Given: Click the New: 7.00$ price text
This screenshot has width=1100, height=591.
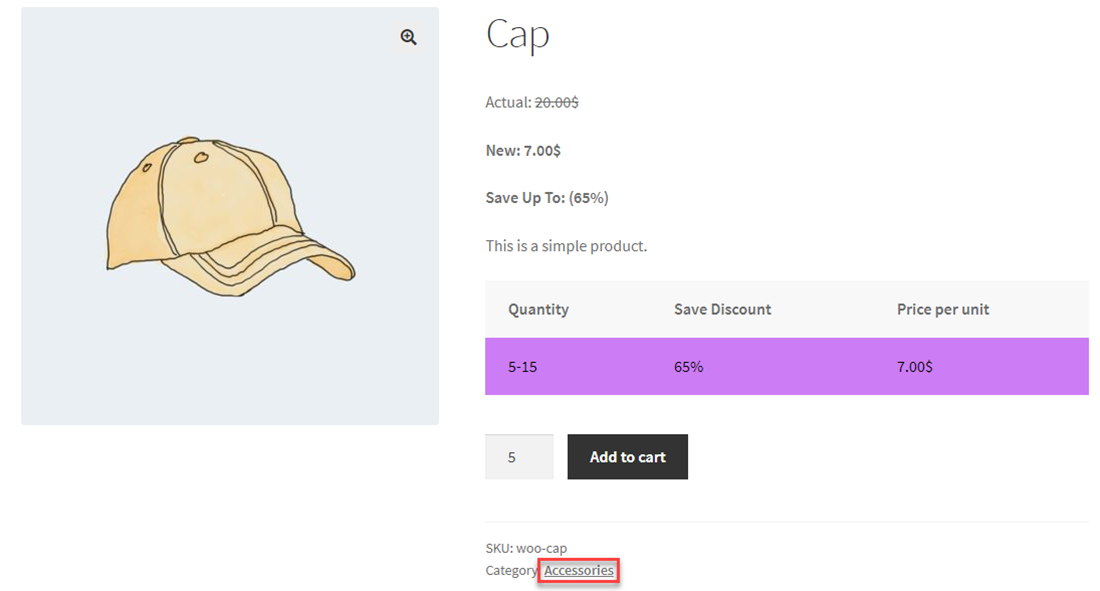Looking at the screenshot, I should tap(523, 150).
